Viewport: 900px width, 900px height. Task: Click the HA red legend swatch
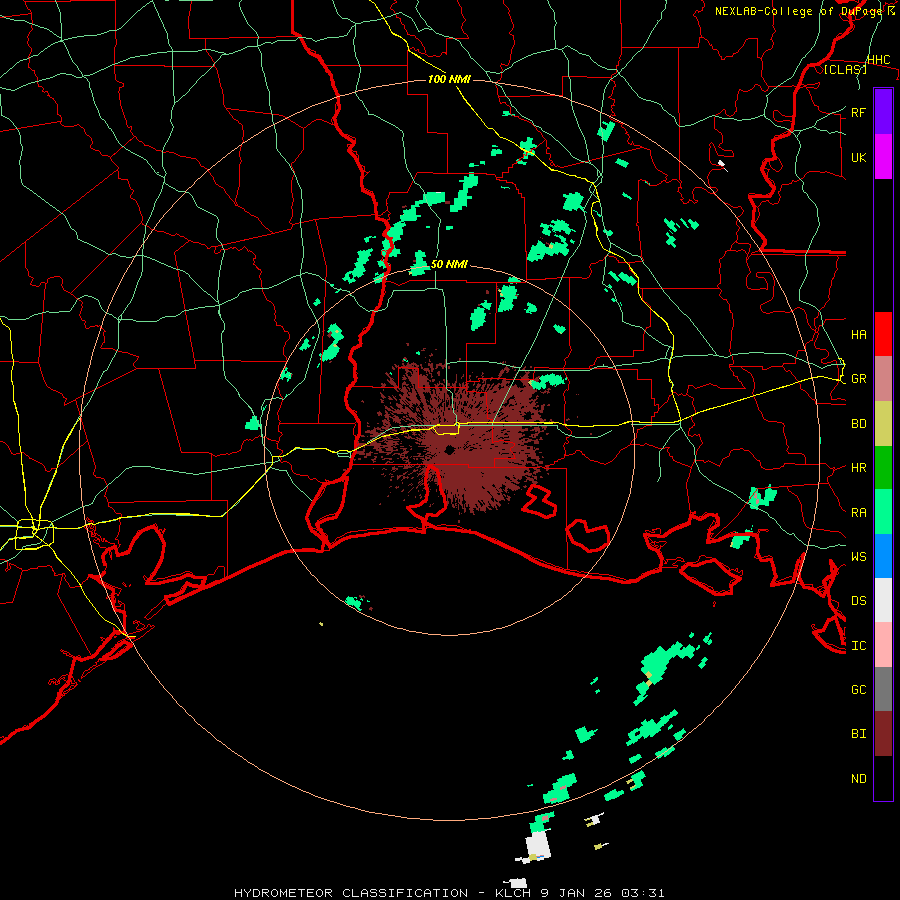point(883,334)
